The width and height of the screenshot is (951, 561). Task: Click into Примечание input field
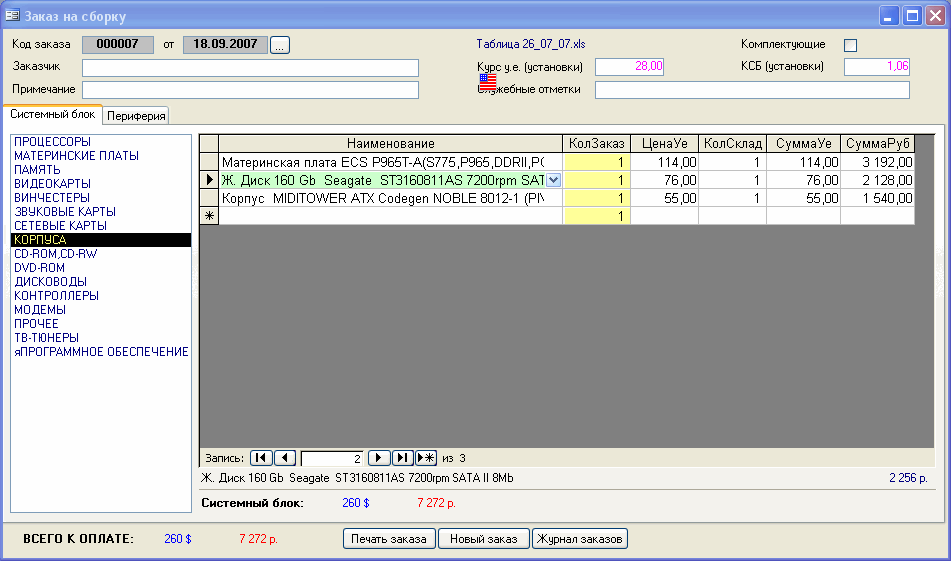click(x=250, y=90)
